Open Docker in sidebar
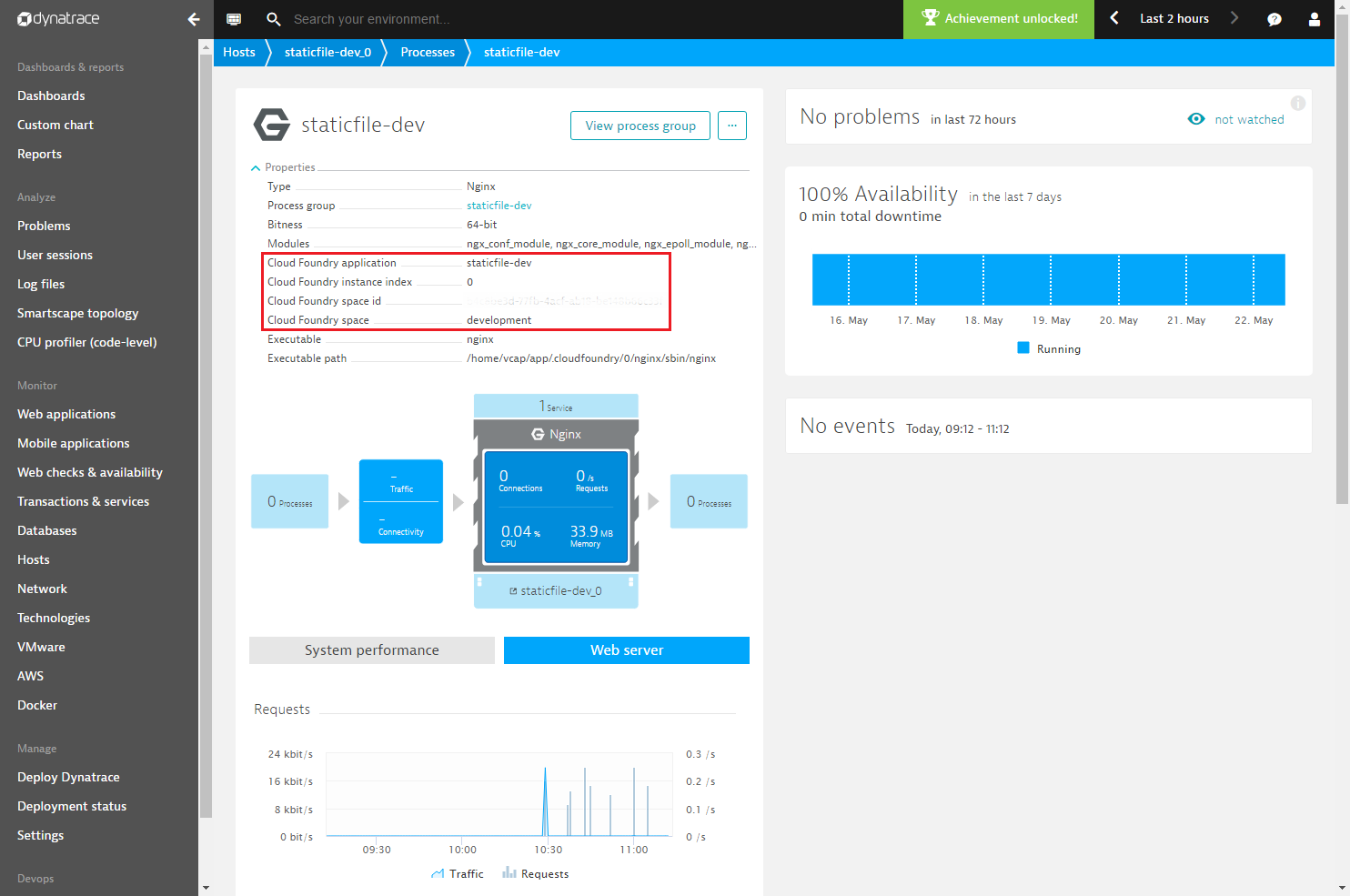 37,705
